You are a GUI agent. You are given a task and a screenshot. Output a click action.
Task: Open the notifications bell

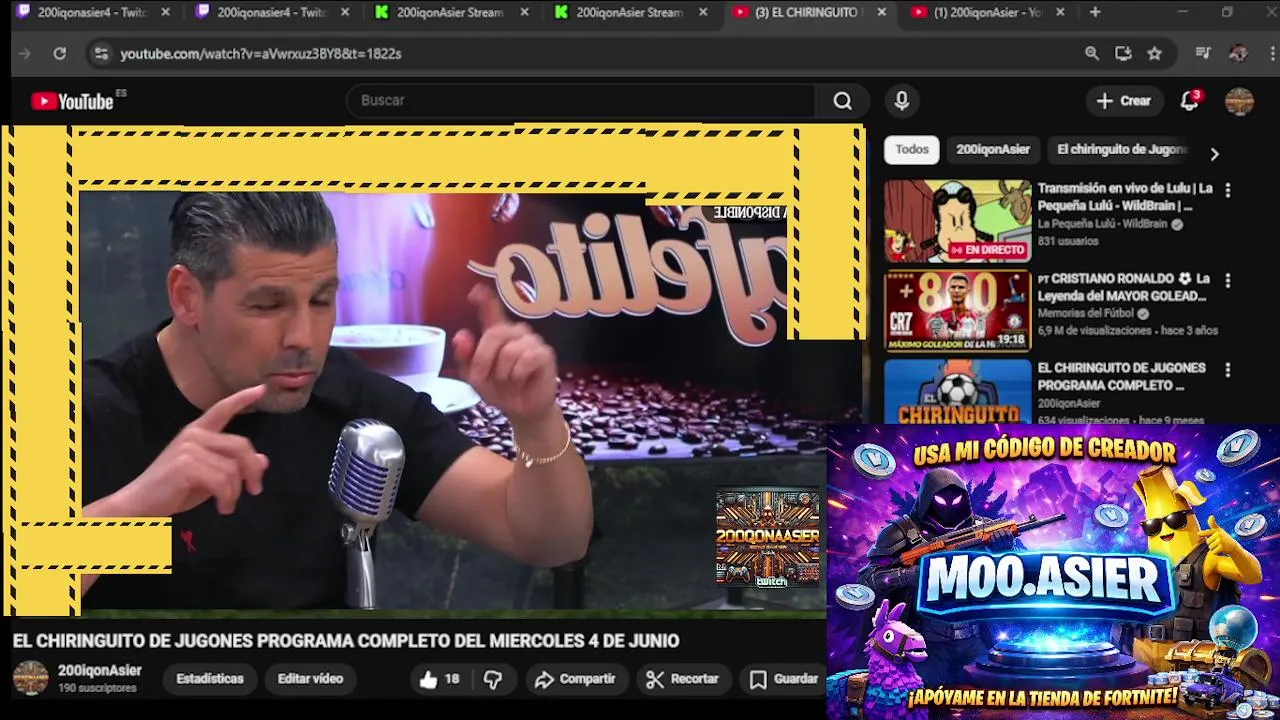pos(1189,101)
